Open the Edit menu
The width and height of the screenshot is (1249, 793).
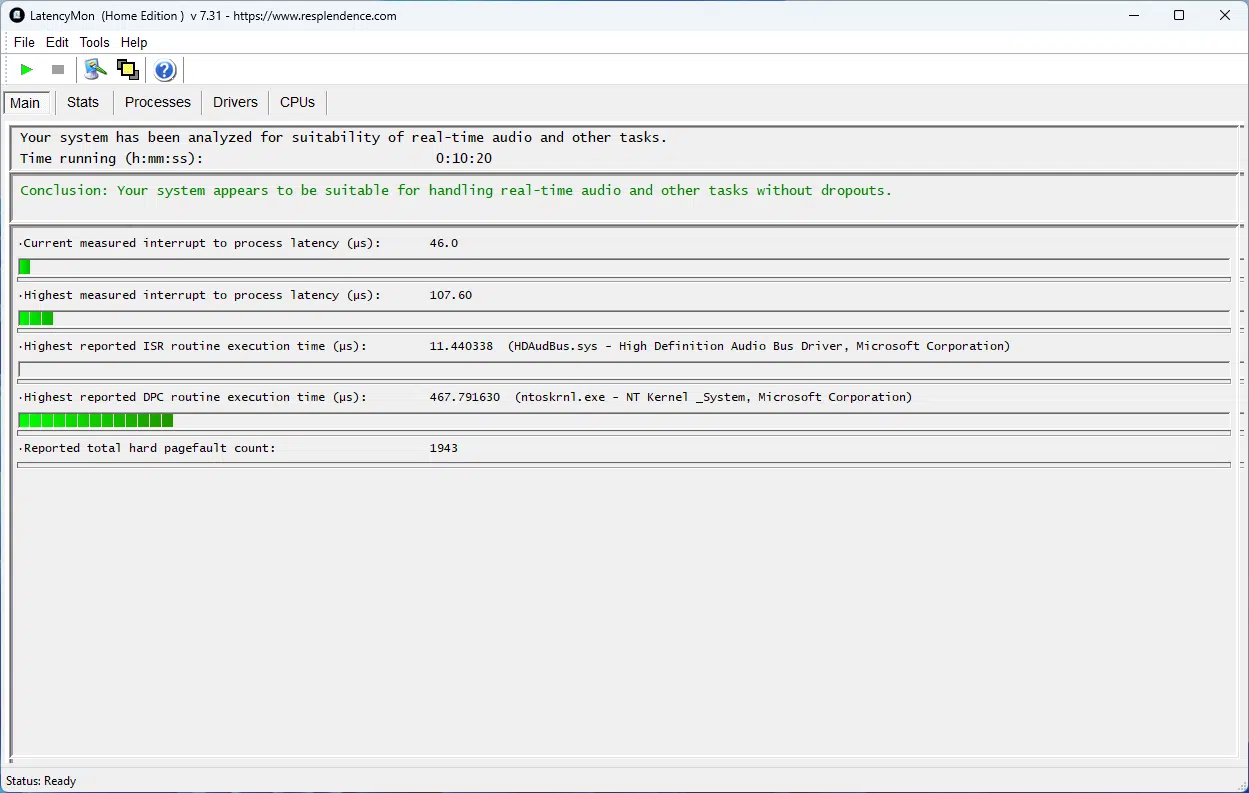point(57,42)
